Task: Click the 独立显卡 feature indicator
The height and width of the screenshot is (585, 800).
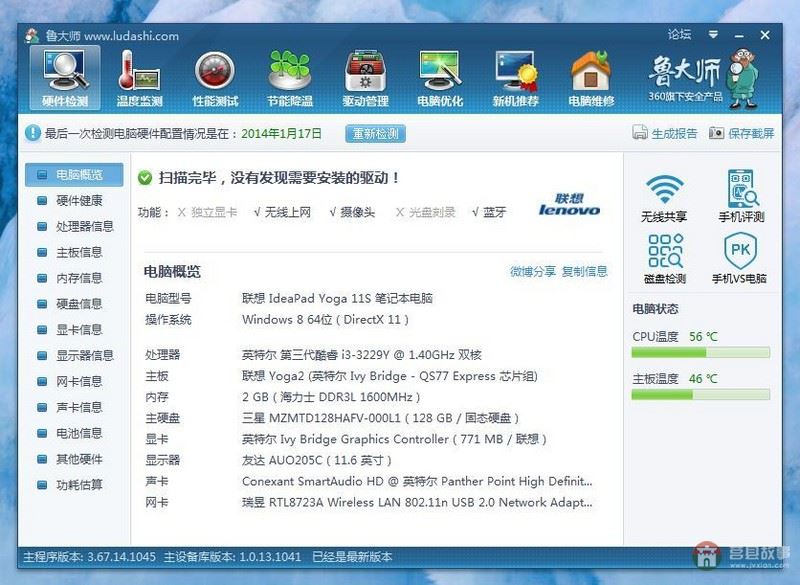Action: click(207, 212)
